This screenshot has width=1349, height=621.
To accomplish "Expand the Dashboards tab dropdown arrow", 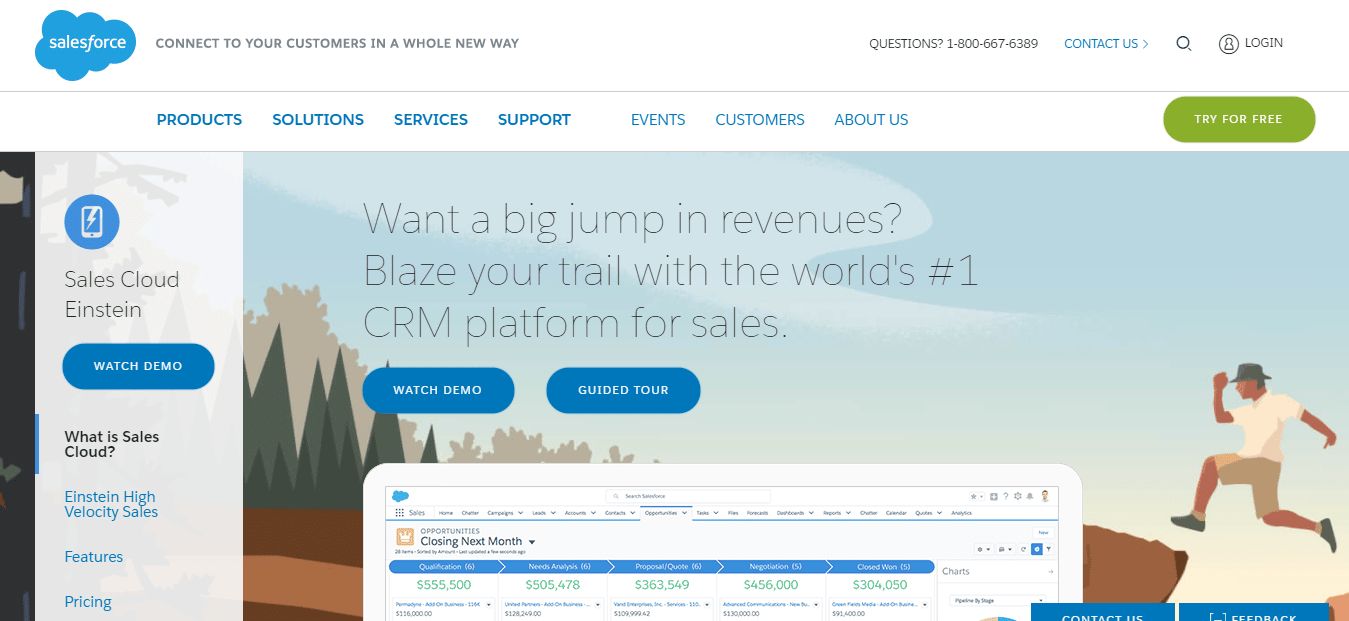I will pyautogui.click(x=811, y=513).
